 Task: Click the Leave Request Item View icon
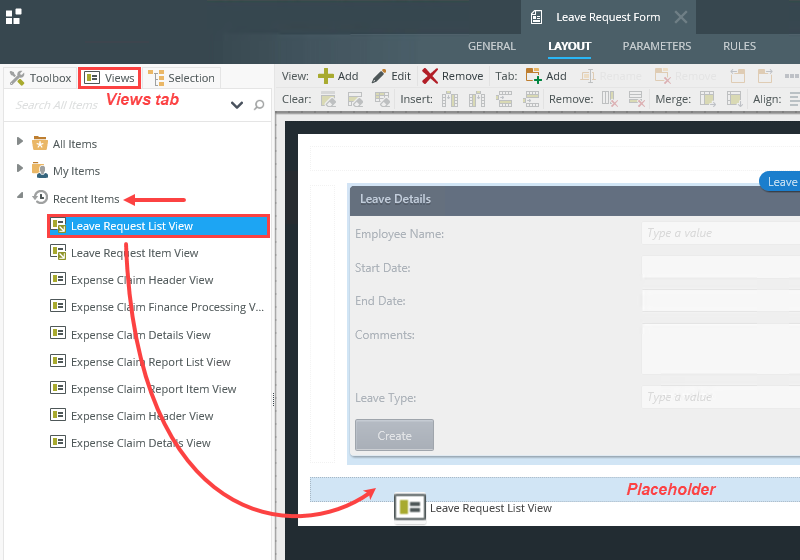pyautogui.click(x=58, y=252)
